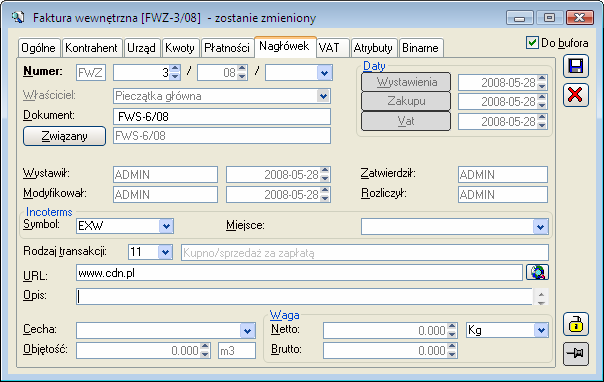This screenshot has width=604, height=382.
Task: Open the URL in browser globe icon
Action: coord(537,272)
